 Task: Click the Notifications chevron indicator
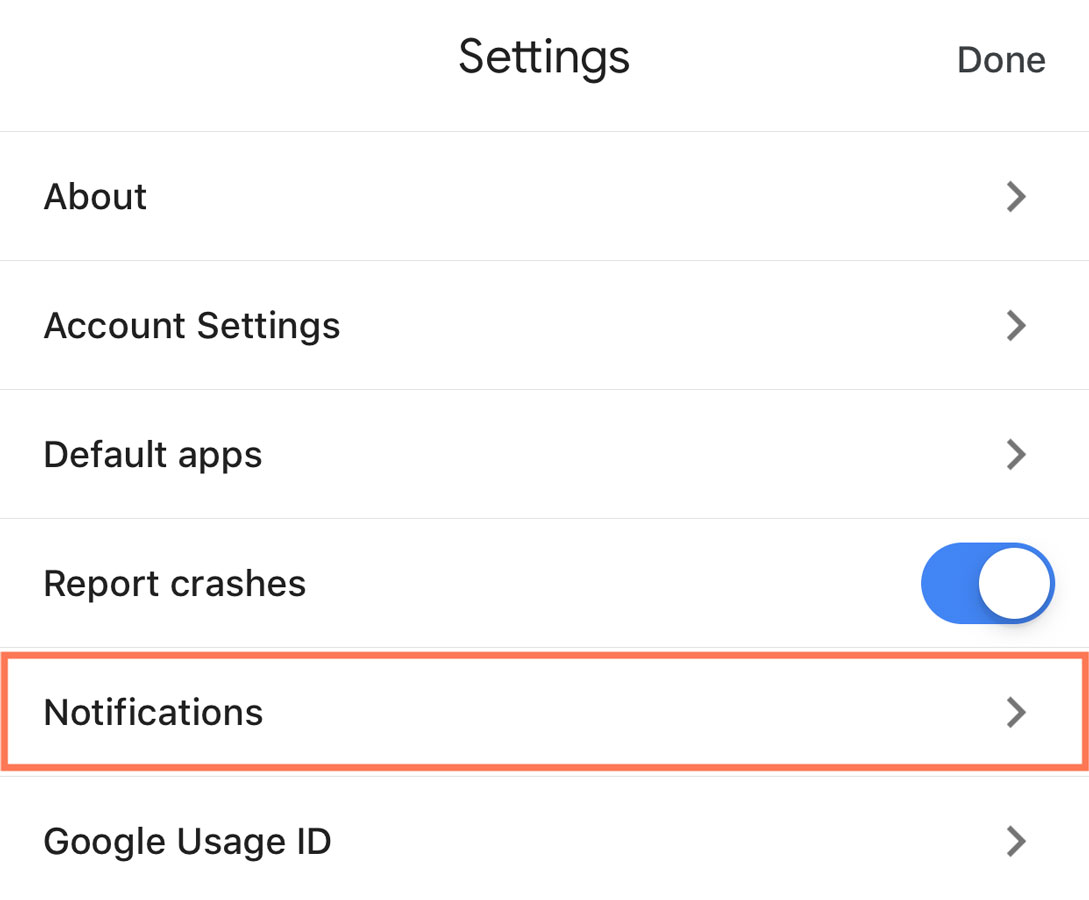tap(1016, 712)
